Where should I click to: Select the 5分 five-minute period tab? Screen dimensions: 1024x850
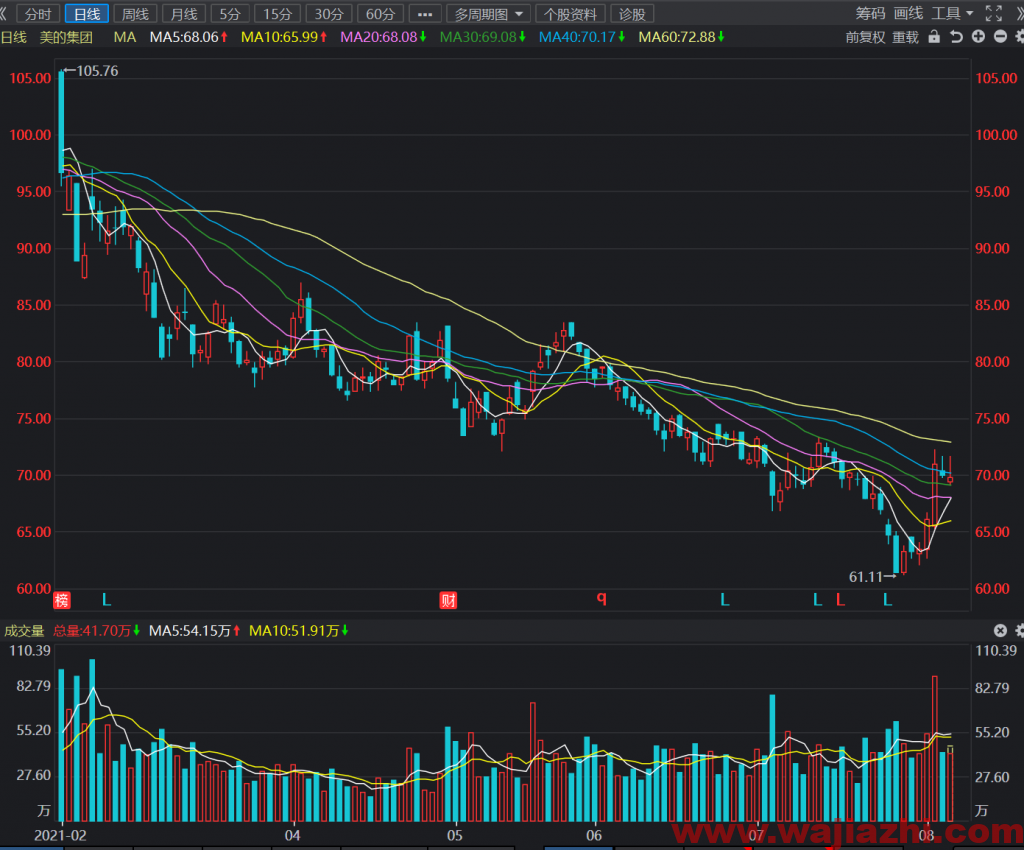pos(230,14)
